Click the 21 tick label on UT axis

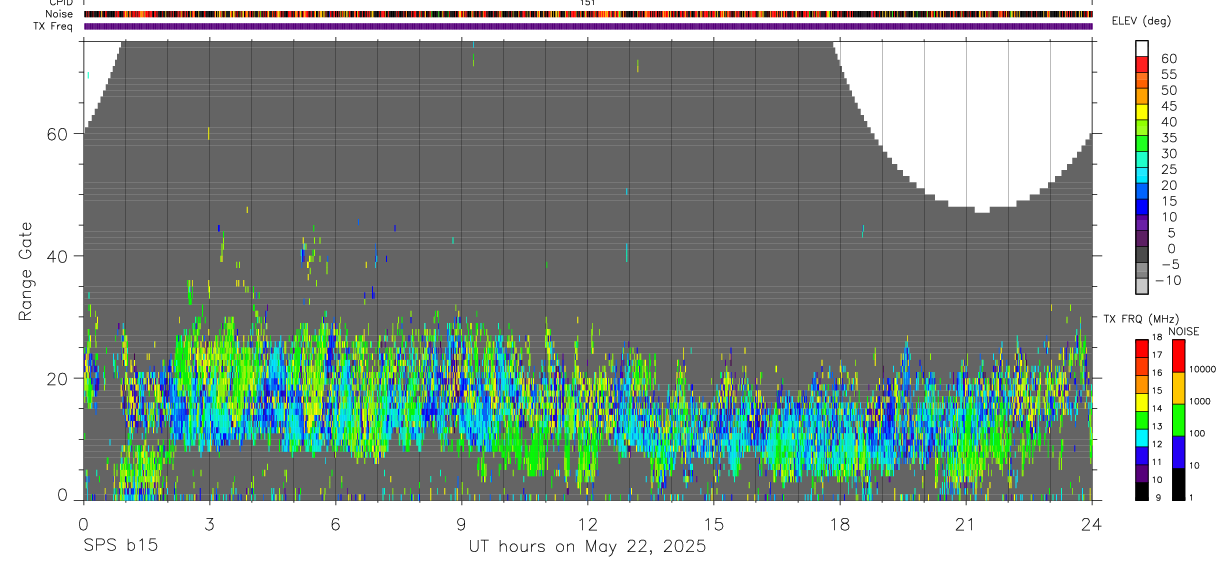(965, 525)
